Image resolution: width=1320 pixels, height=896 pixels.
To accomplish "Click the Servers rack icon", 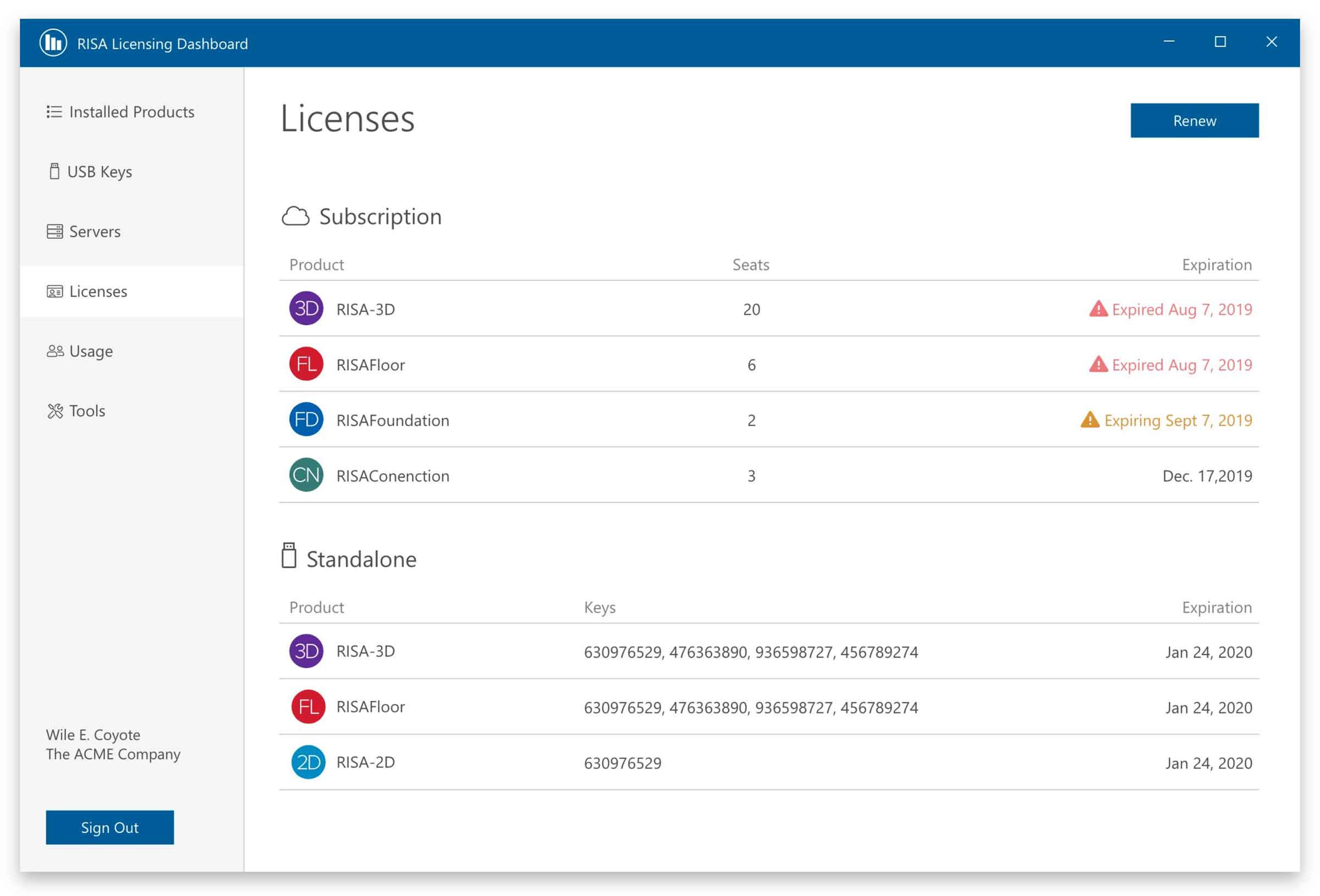I will tap(54, 231).
